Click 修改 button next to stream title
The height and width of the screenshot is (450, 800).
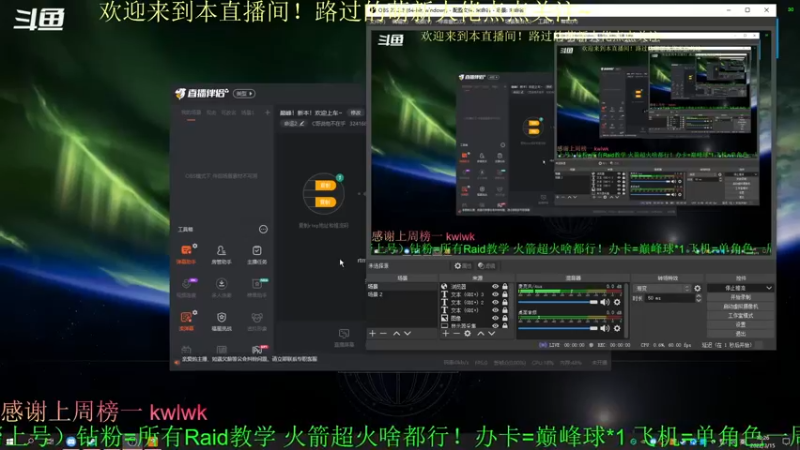[356, 113]
